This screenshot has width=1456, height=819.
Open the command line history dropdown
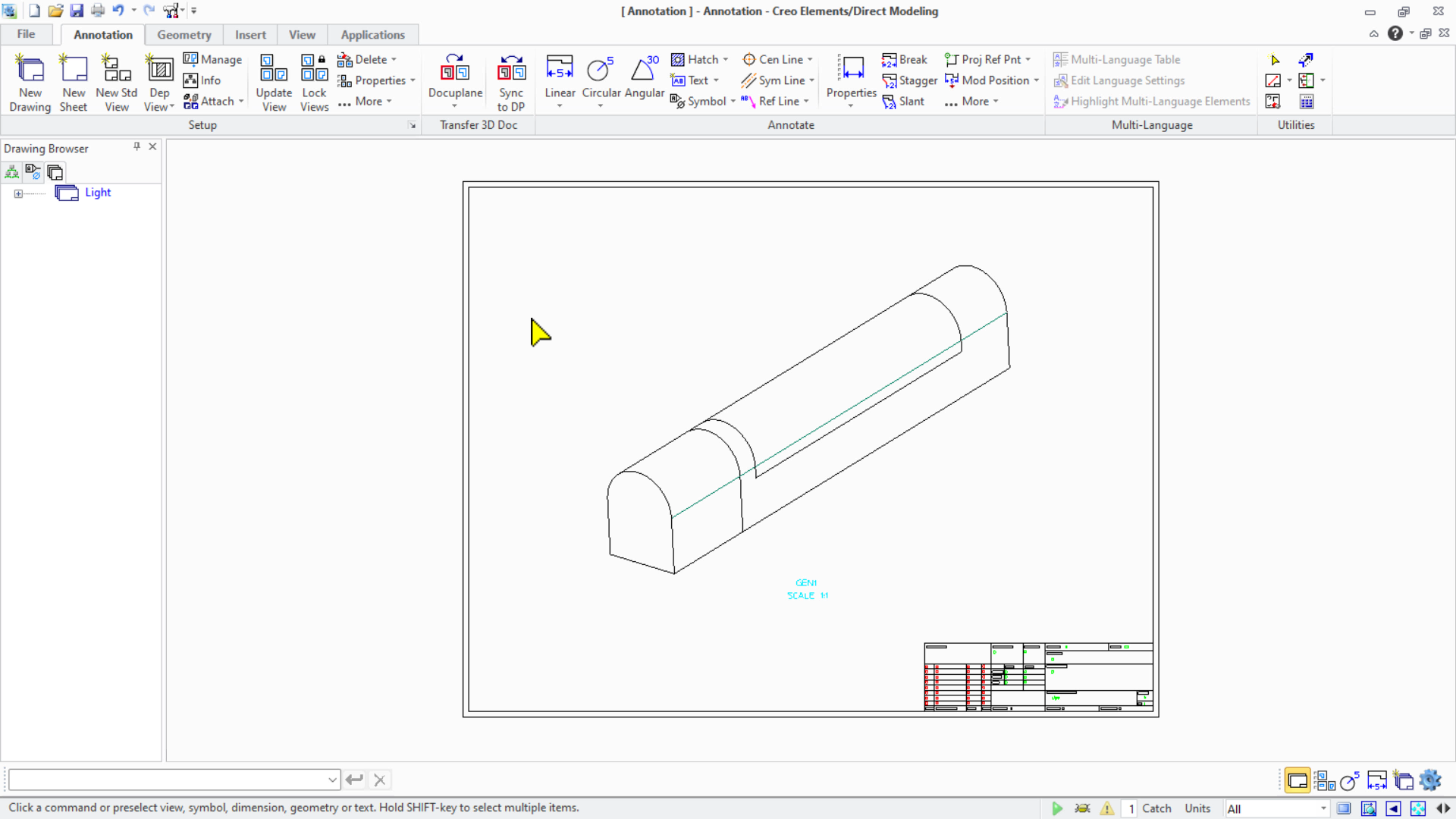332,780
